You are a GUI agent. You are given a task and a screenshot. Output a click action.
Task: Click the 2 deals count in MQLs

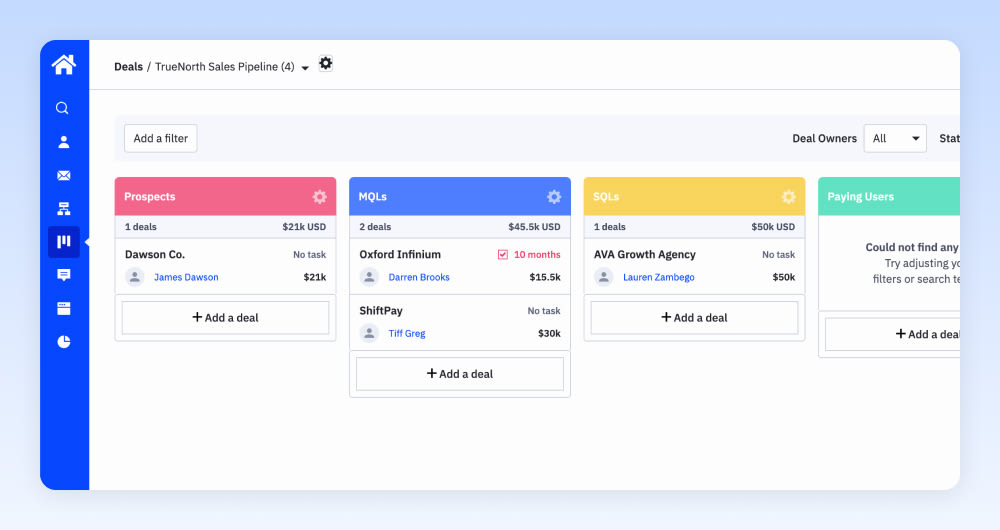coord(375,226)
